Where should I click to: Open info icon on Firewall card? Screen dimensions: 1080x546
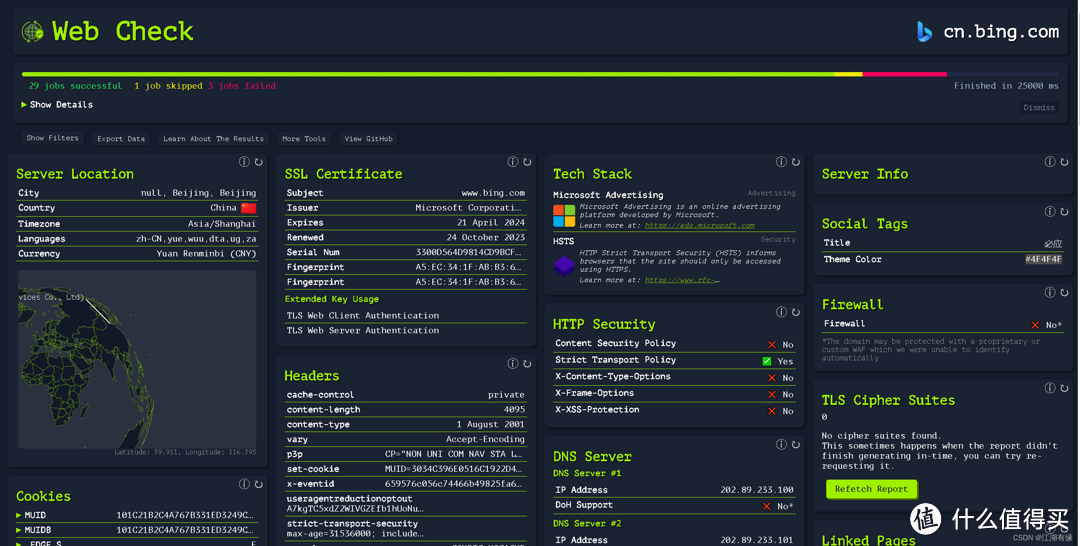click(1050, 292)
